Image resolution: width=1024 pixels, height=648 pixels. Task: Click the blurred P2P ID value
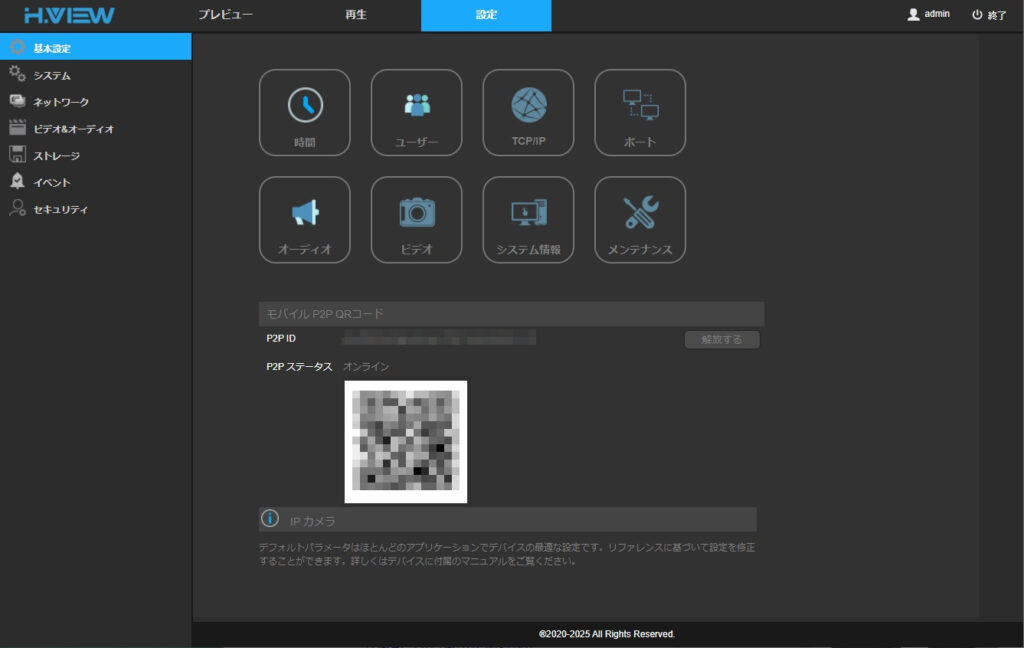pyautogui.click(x=439, y=338)
